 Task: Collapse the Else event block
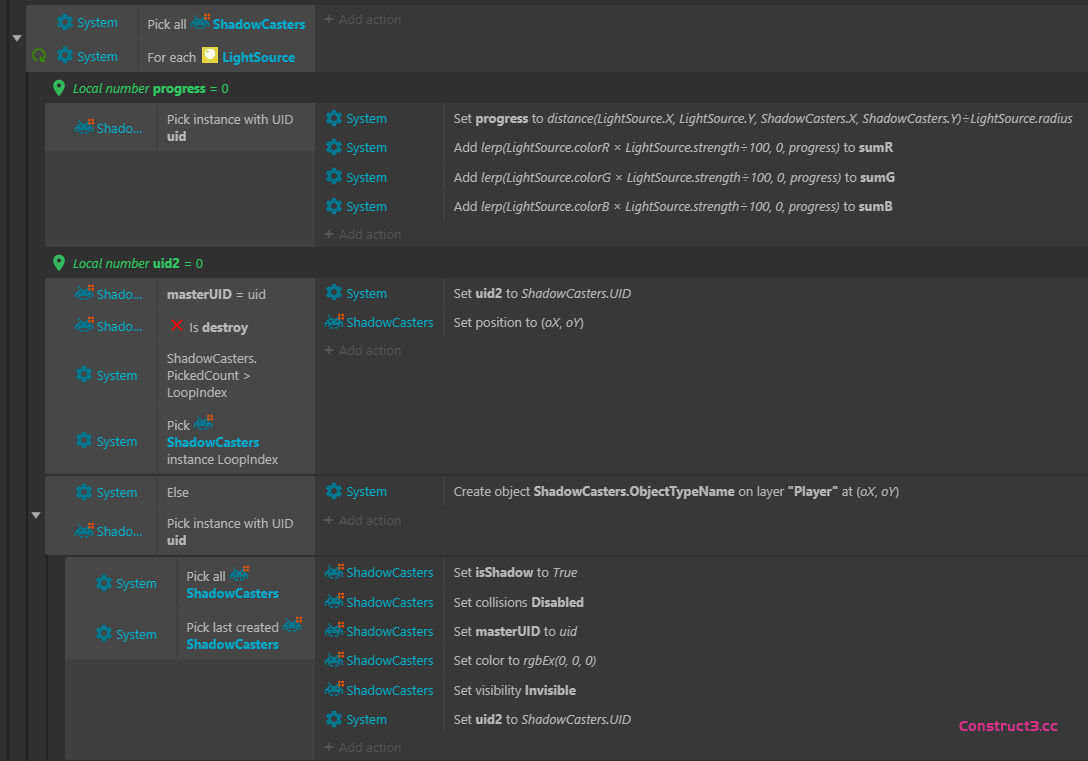pos(36,515)
